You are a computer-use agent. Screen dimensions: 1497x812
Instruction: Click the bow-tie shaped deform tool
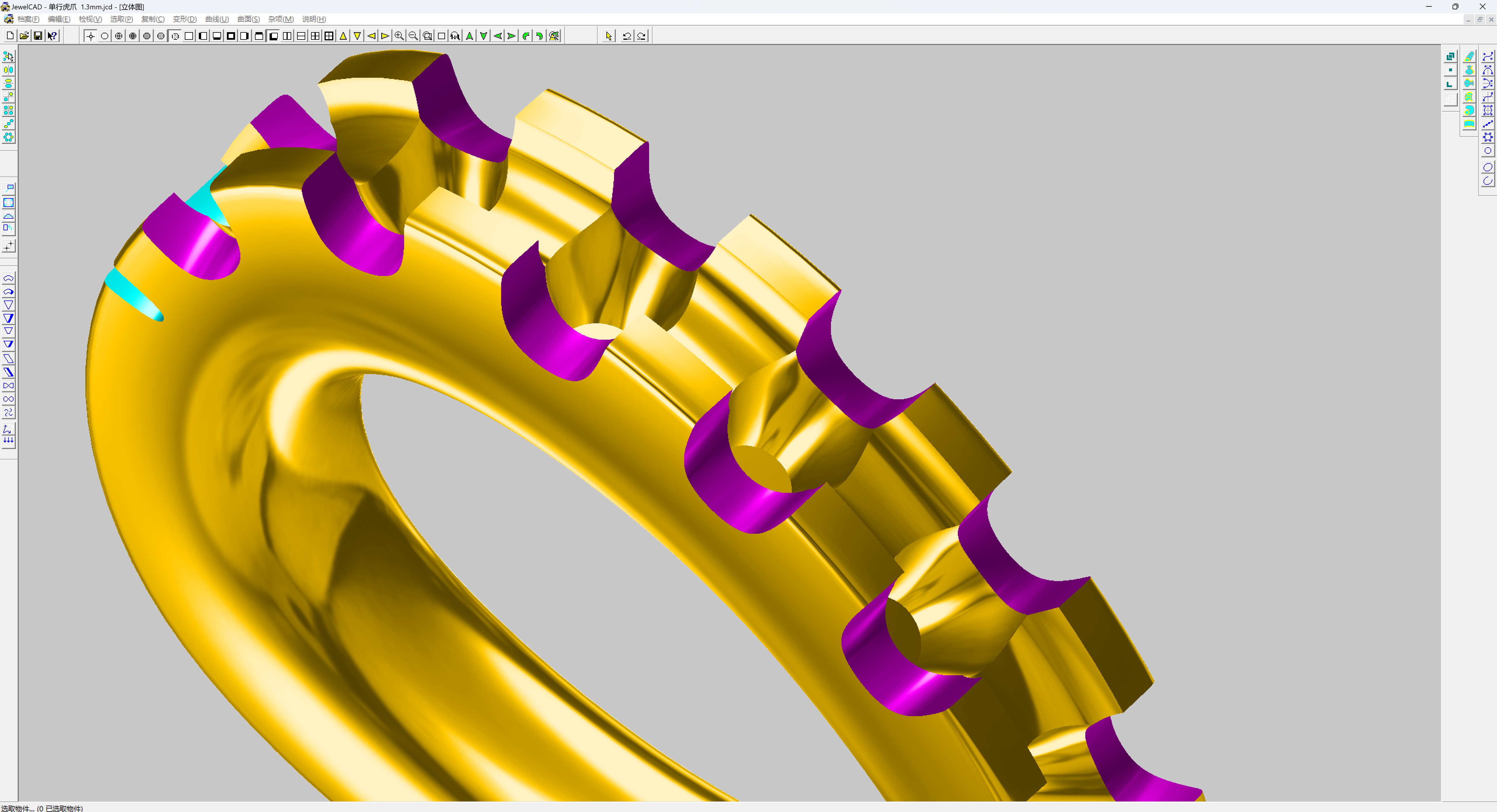9,386
